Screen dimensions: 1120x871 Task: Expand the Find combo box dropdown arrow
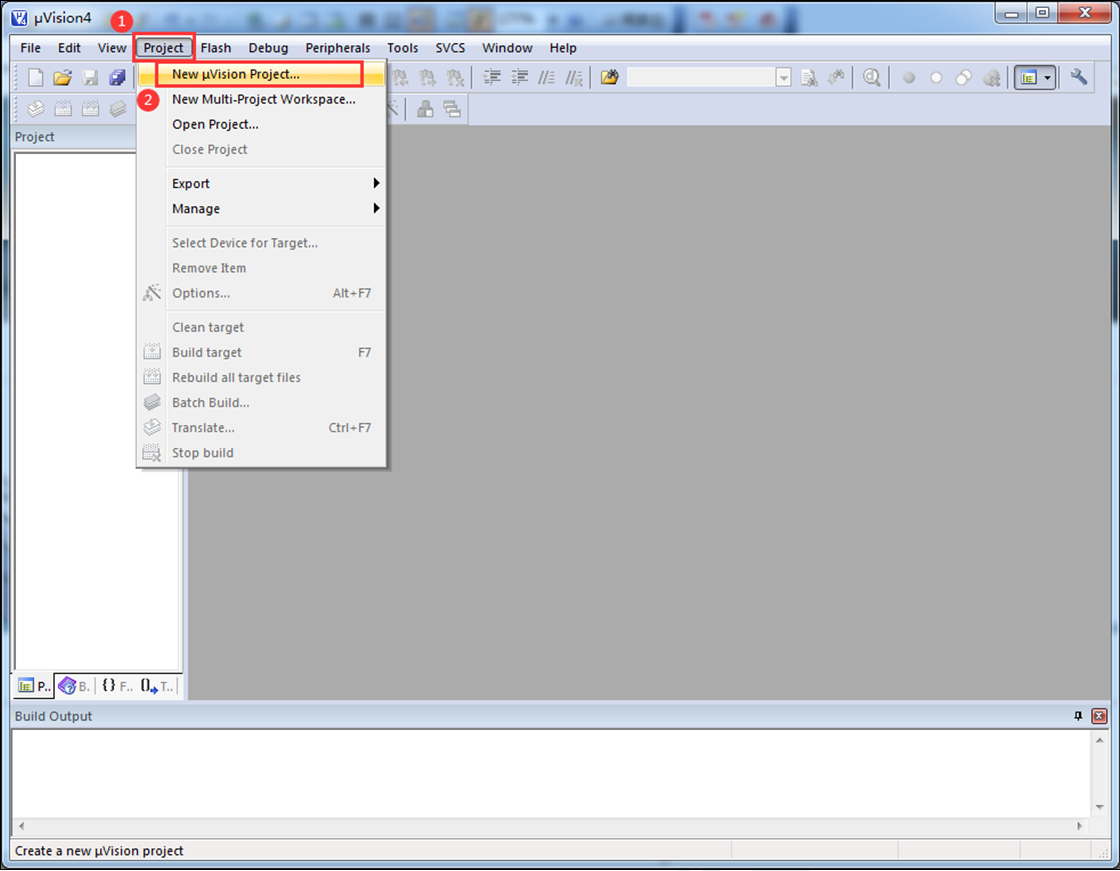[784, 77]
